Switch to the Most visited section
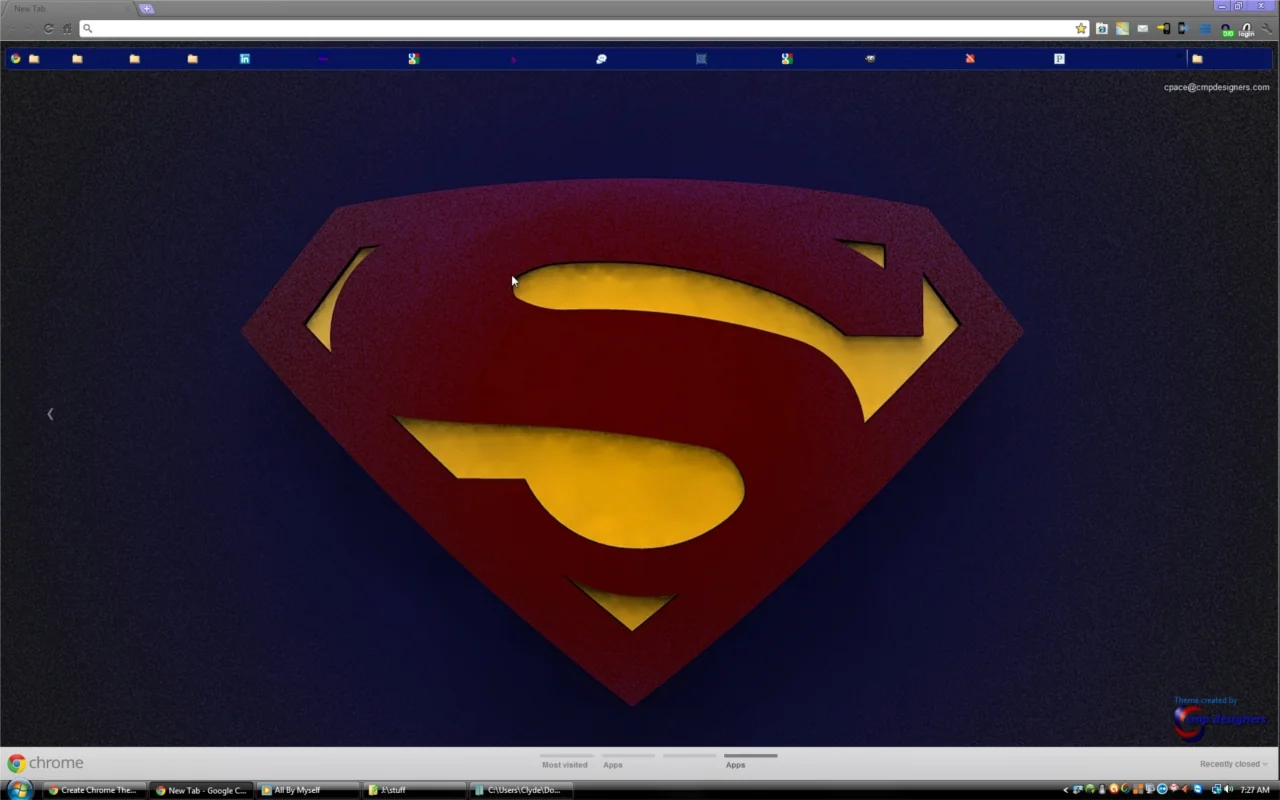Viewport: 1280px width, 800px height. [x=565, y=765]
